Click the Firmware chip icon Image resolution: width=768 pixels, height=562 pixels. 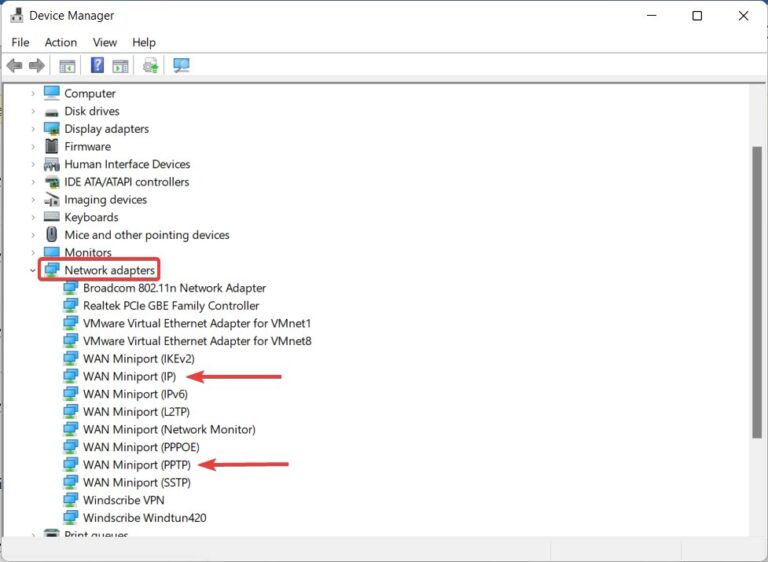pos(51,146)
